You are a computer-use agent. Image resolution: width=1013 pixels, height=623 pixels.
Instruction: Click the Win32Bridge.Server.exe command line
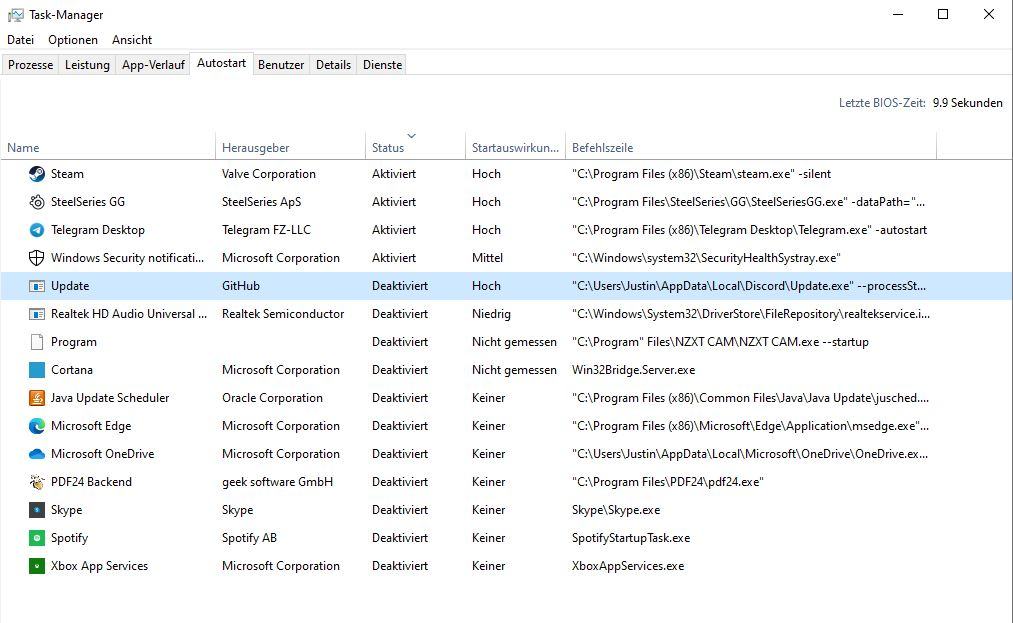coord(634,370)
